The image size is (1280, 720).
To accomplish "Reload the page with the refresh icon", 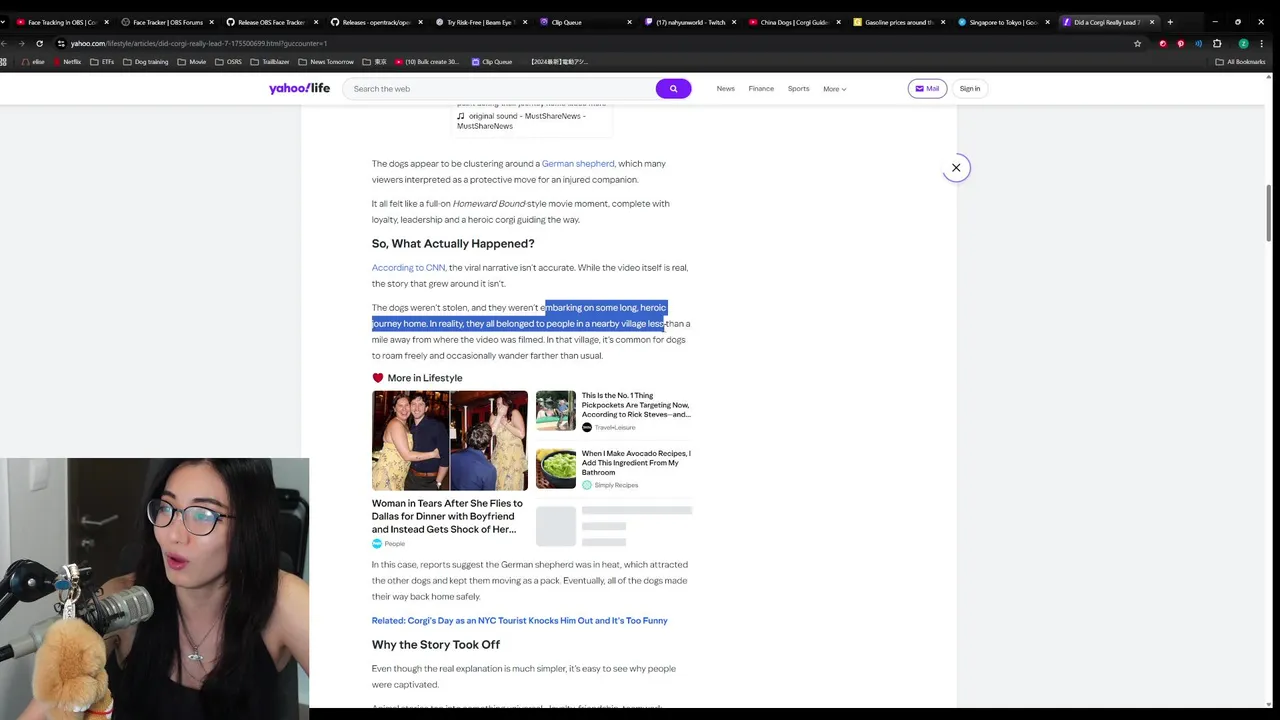I will [39, 43].
